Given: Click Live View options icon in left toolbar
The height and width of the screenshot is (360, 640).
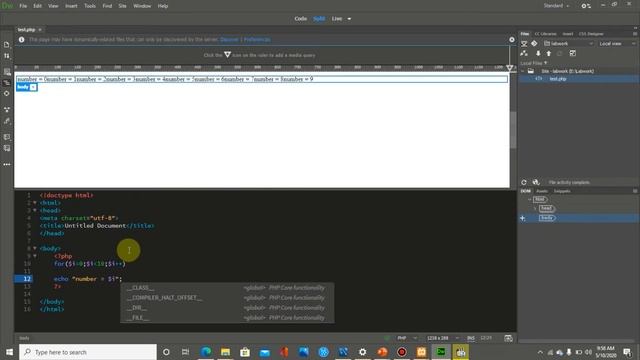Looking at the screenshot, I should (7, 72).
